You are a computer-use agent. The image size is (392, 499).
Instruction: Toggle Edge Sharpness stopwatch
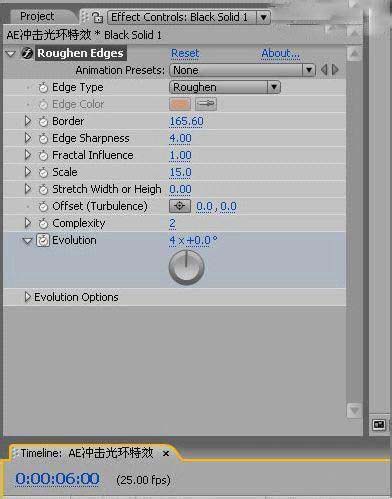coord(43,138)
